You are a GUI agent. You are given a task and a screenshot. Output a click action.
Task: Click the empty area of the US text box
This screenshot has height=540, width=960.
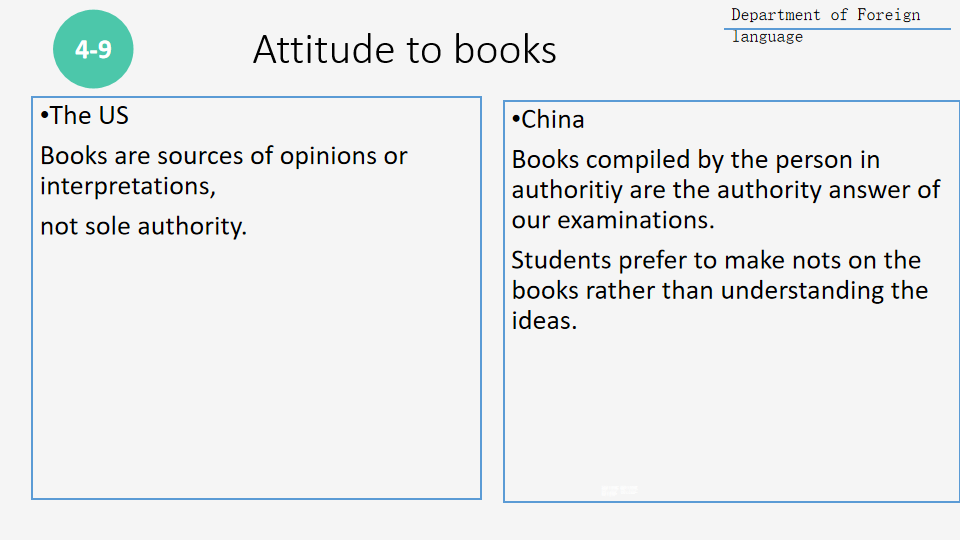click(256, 380)
